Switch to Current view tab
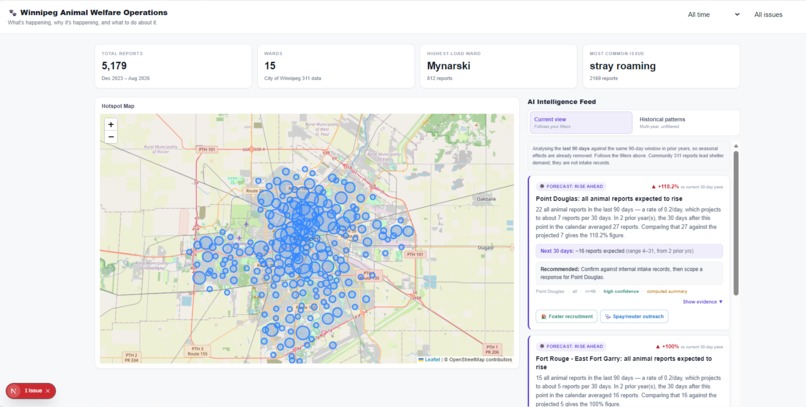Screen dimensions: 806x407 581,122
